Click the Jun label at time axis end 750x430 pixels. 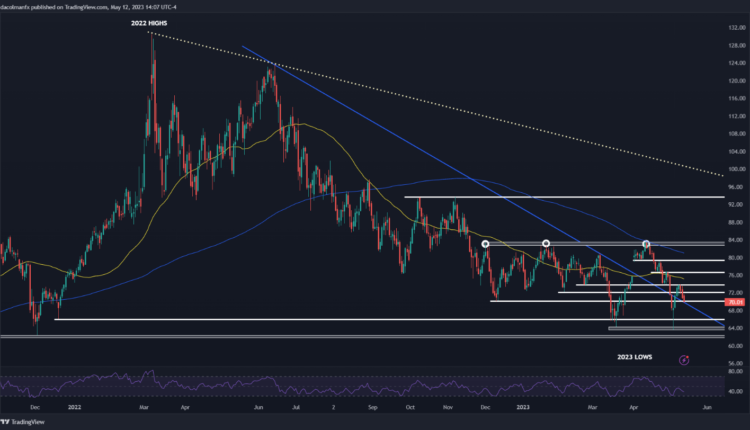[x=707, y=408]
